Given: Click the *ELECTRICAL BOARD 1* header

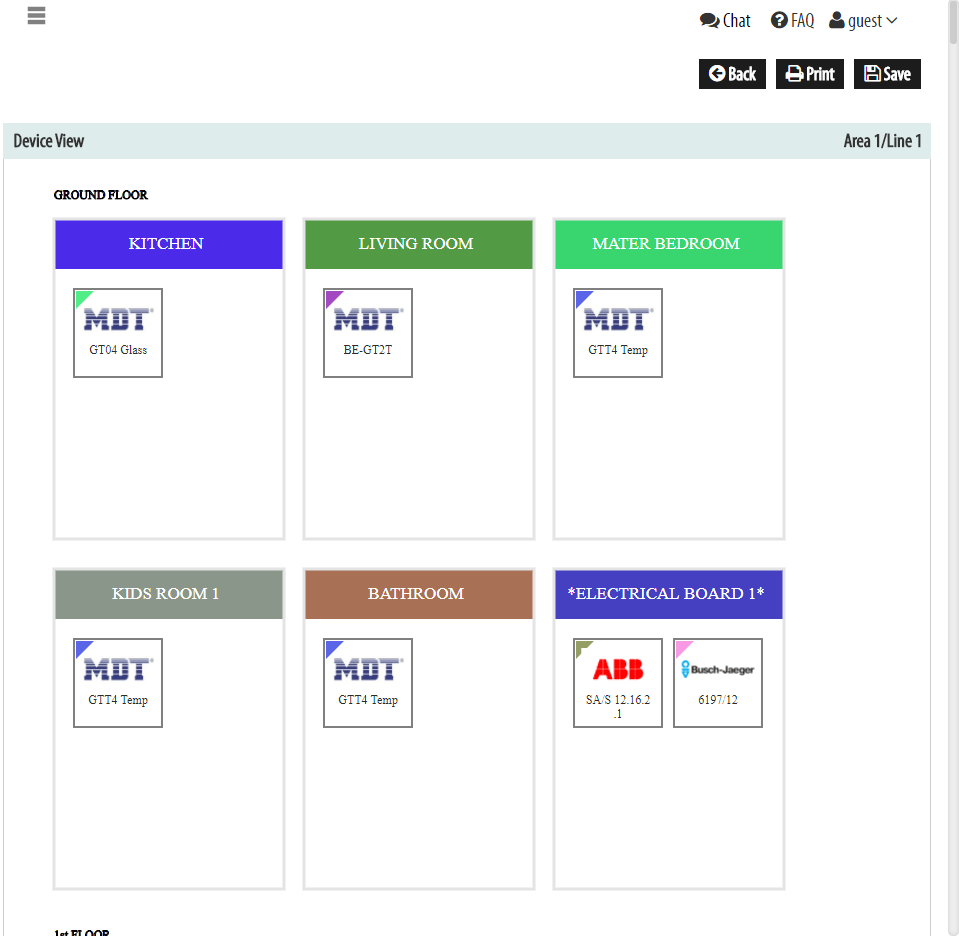Looking at the screenshot, I should (668, 594).
